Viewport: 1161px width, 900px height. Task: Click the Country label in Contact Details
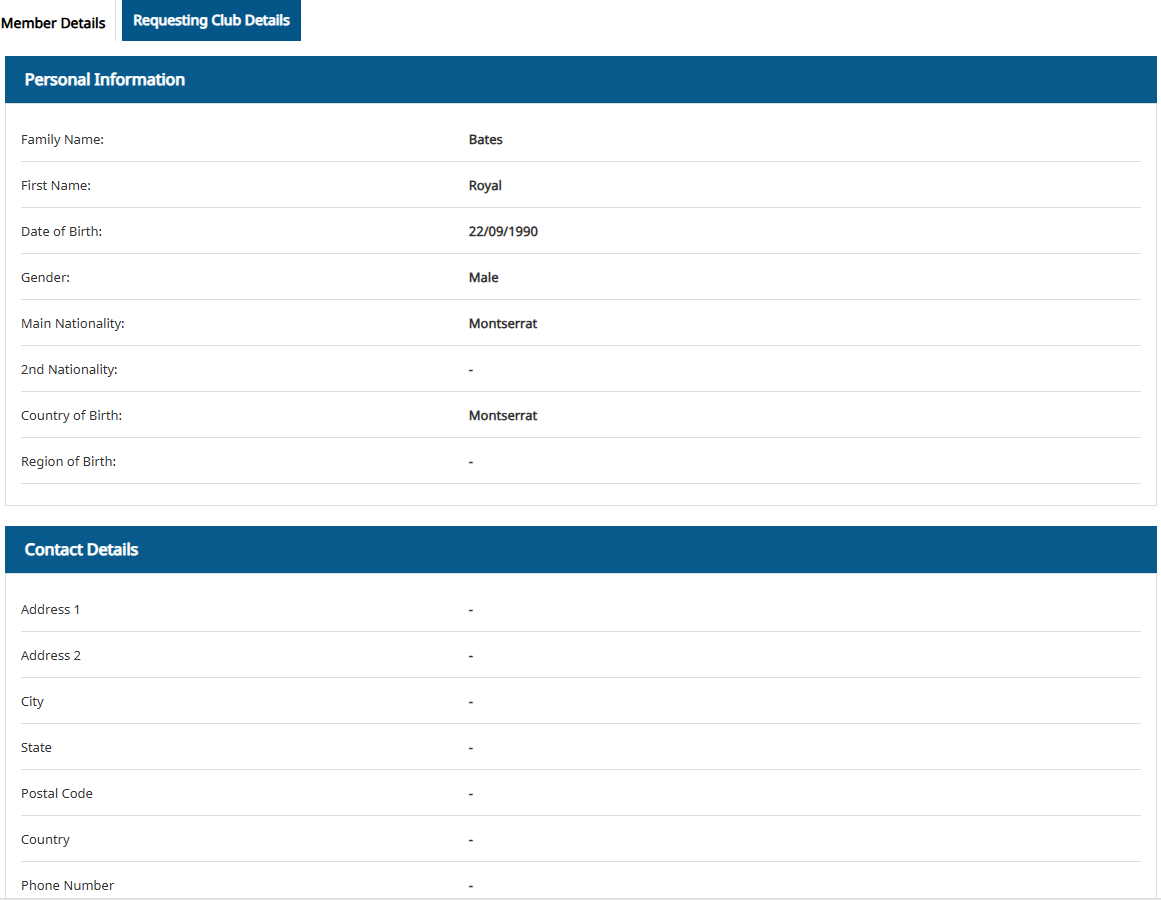click(x=45, y=839)
